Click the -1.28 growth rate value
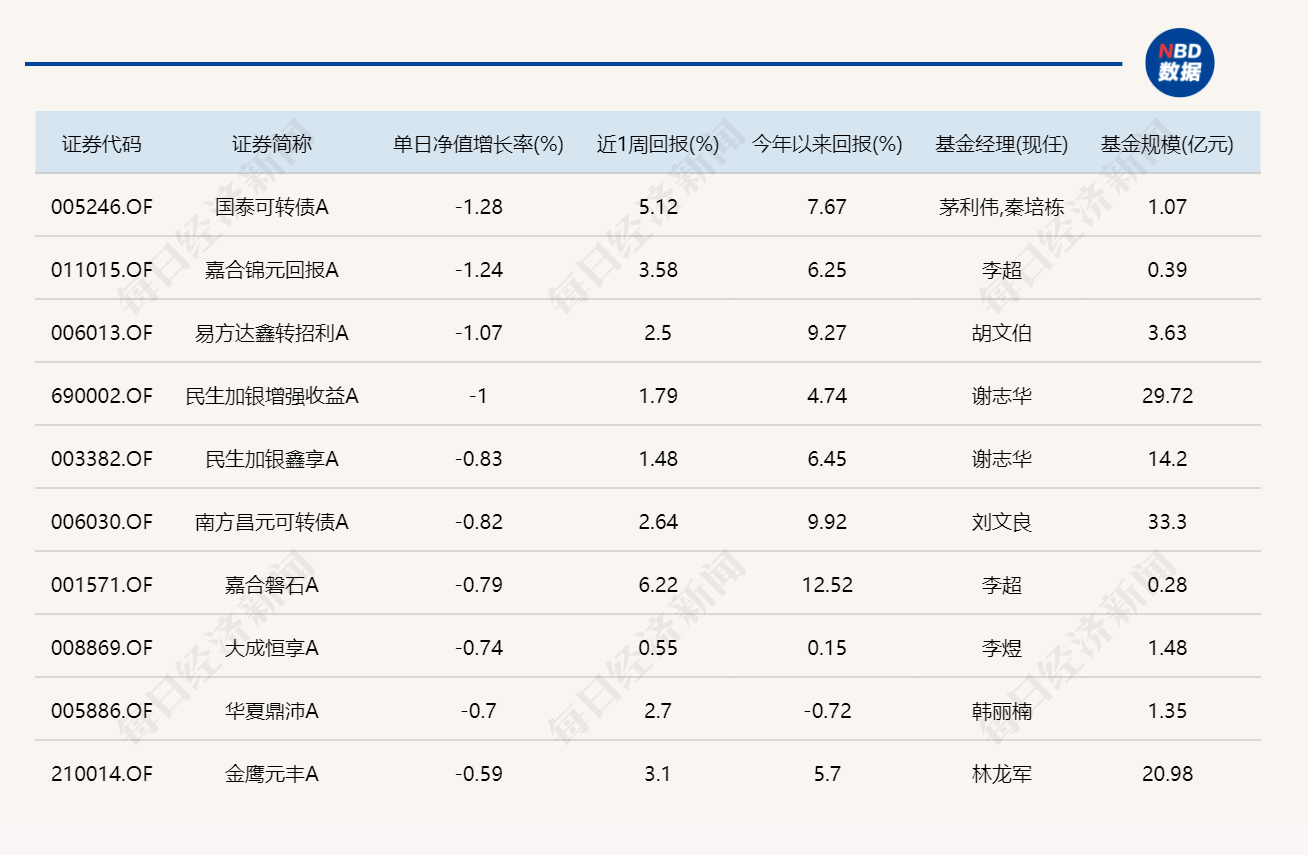1308x855 pixels. 479,207
